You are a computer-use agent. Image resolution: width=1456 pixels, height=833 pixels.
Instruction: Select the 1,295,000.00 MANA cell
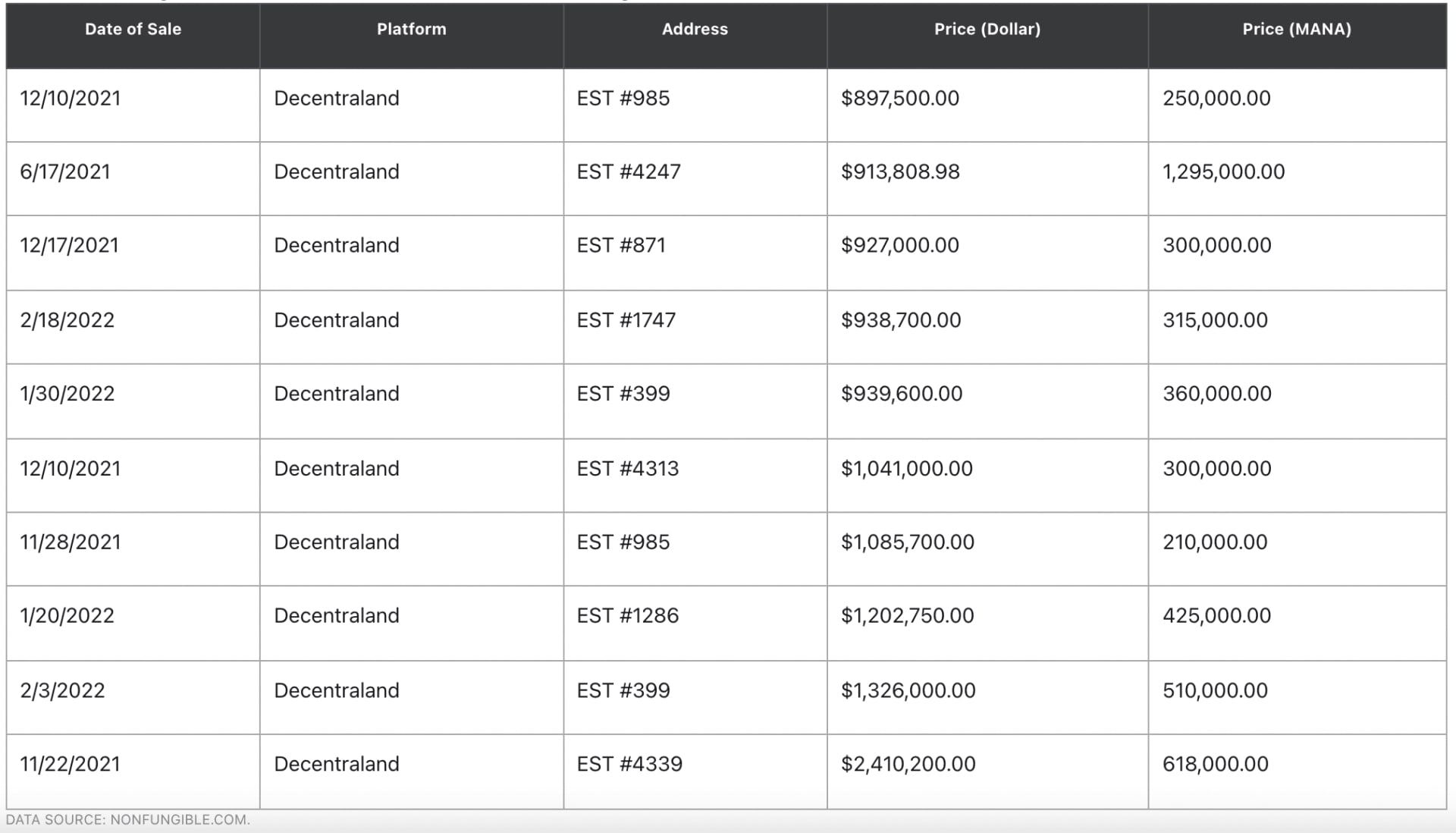(1223, 172)
